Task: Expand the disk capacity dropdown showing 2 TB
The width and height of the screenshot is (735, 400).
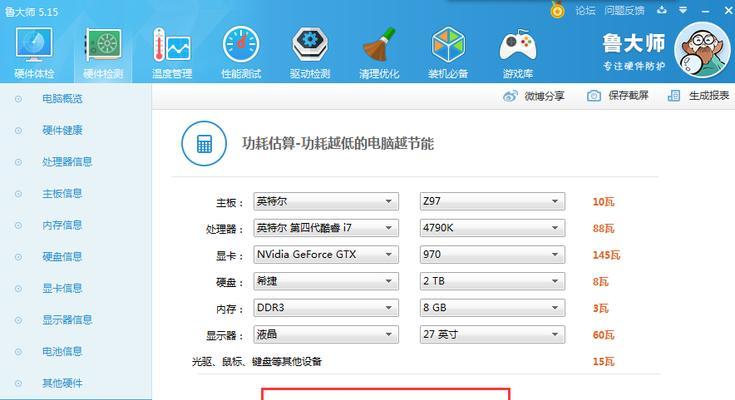Action: (492, 281)
